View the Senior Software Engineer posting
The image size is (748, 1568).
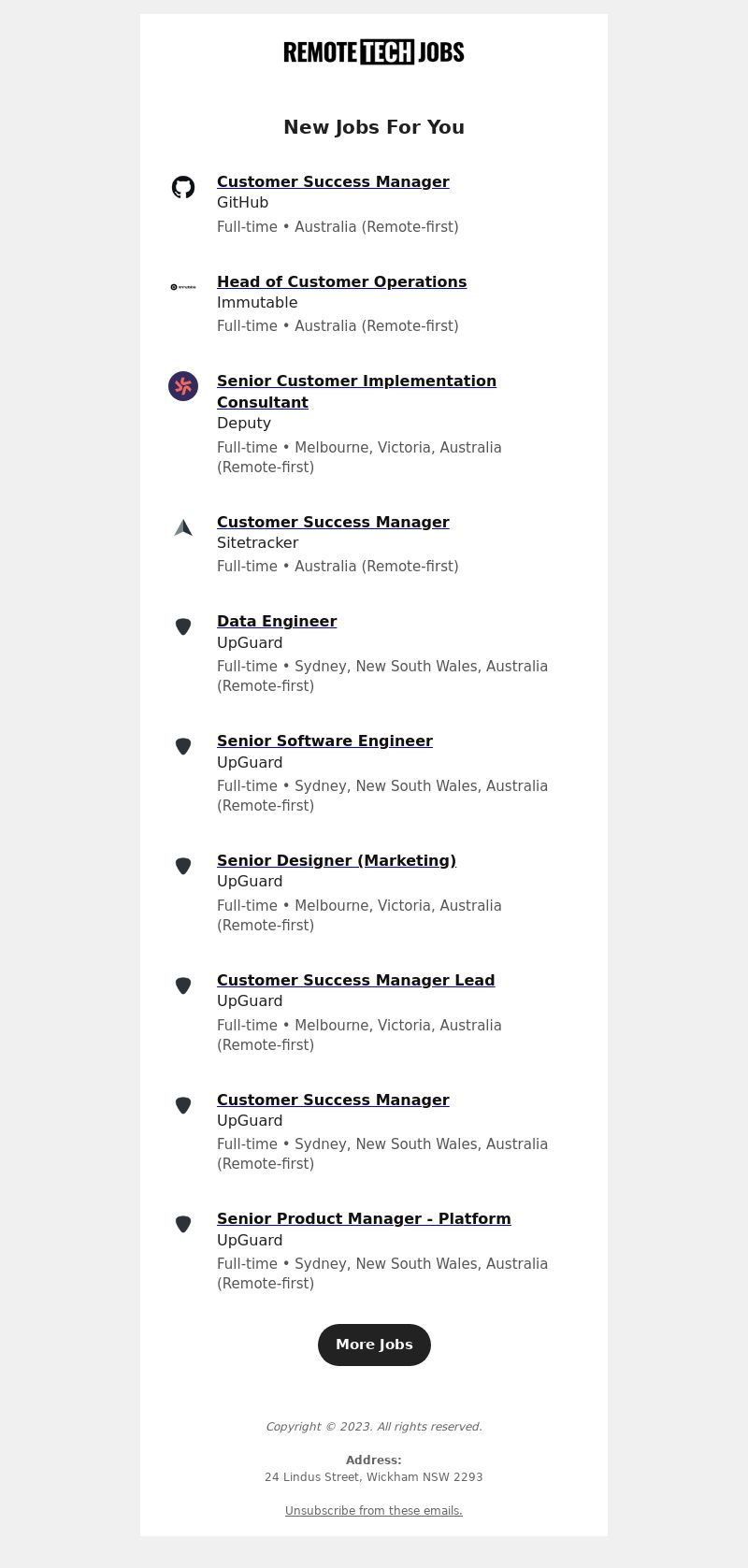click(324, 741)
